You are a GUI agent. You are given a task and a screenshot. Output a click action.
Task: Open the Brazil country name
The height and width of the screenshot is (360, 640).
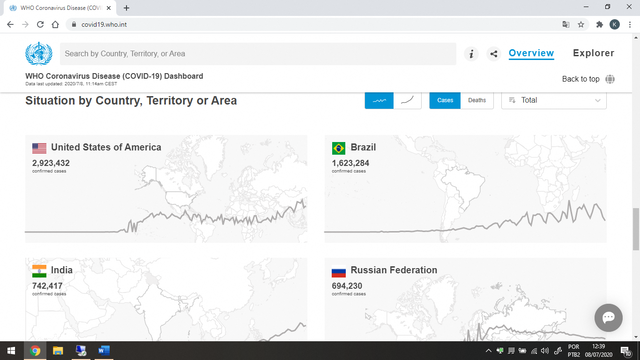coord(363,147)
